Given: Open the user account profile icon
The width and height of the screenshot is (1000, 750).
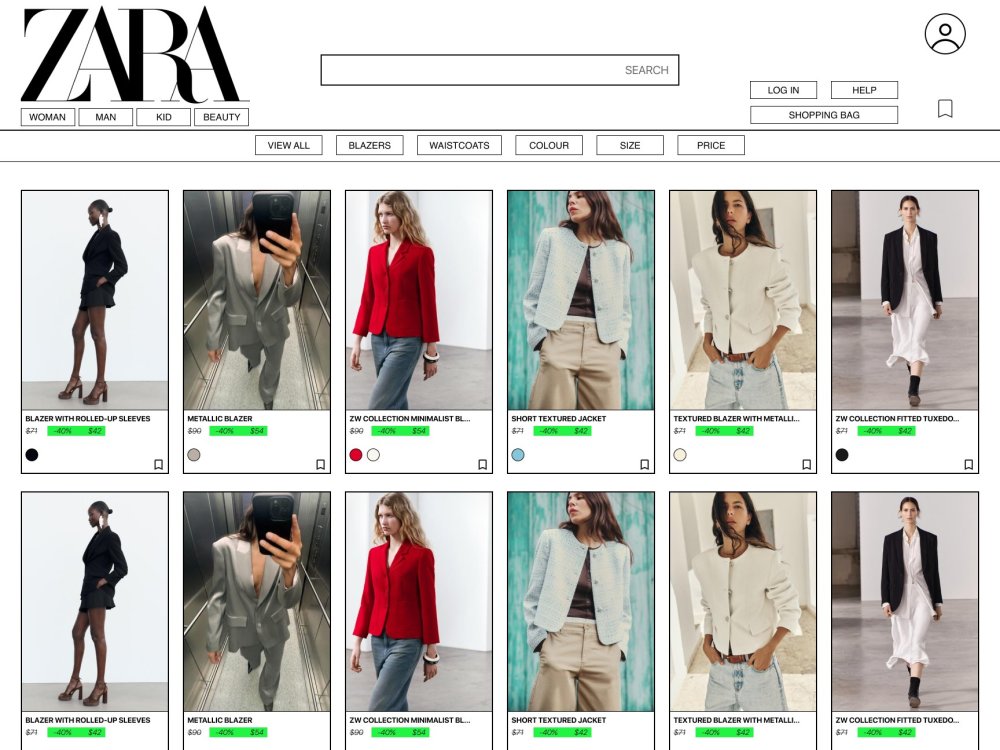Looking at the screenshot, I should (x=945, y=34).
